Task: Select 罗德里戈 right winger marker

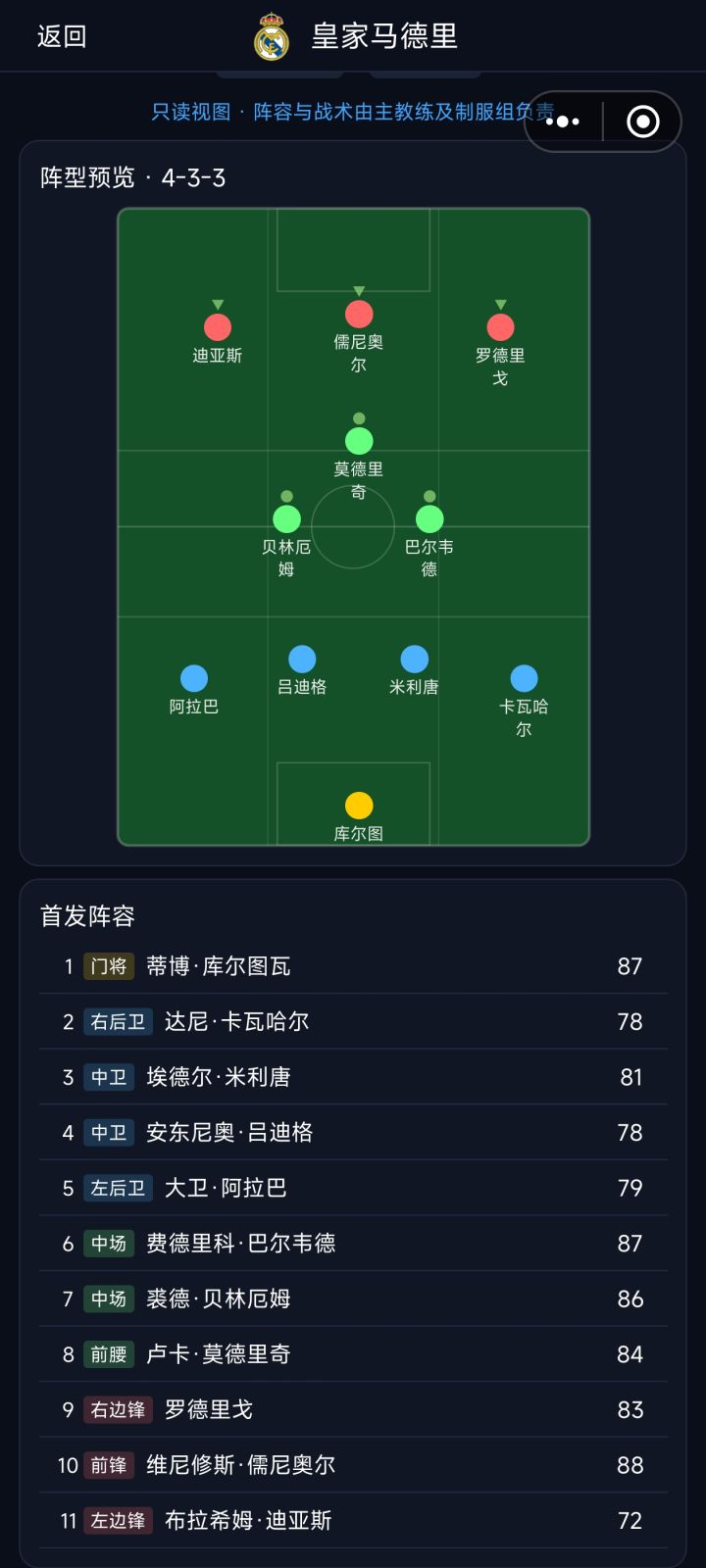Action: (500, 327)
